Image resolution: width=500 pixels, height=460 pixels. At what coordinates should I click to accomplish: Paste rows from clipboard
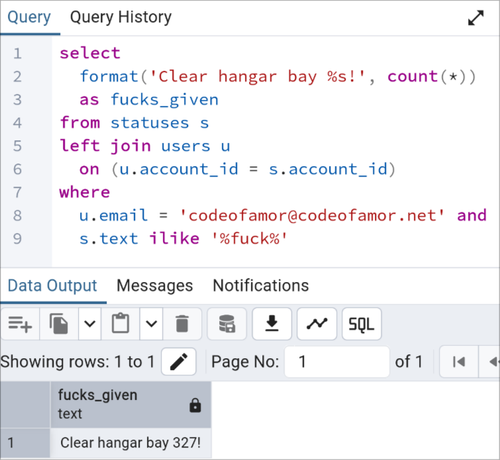(x=120, y=324)
